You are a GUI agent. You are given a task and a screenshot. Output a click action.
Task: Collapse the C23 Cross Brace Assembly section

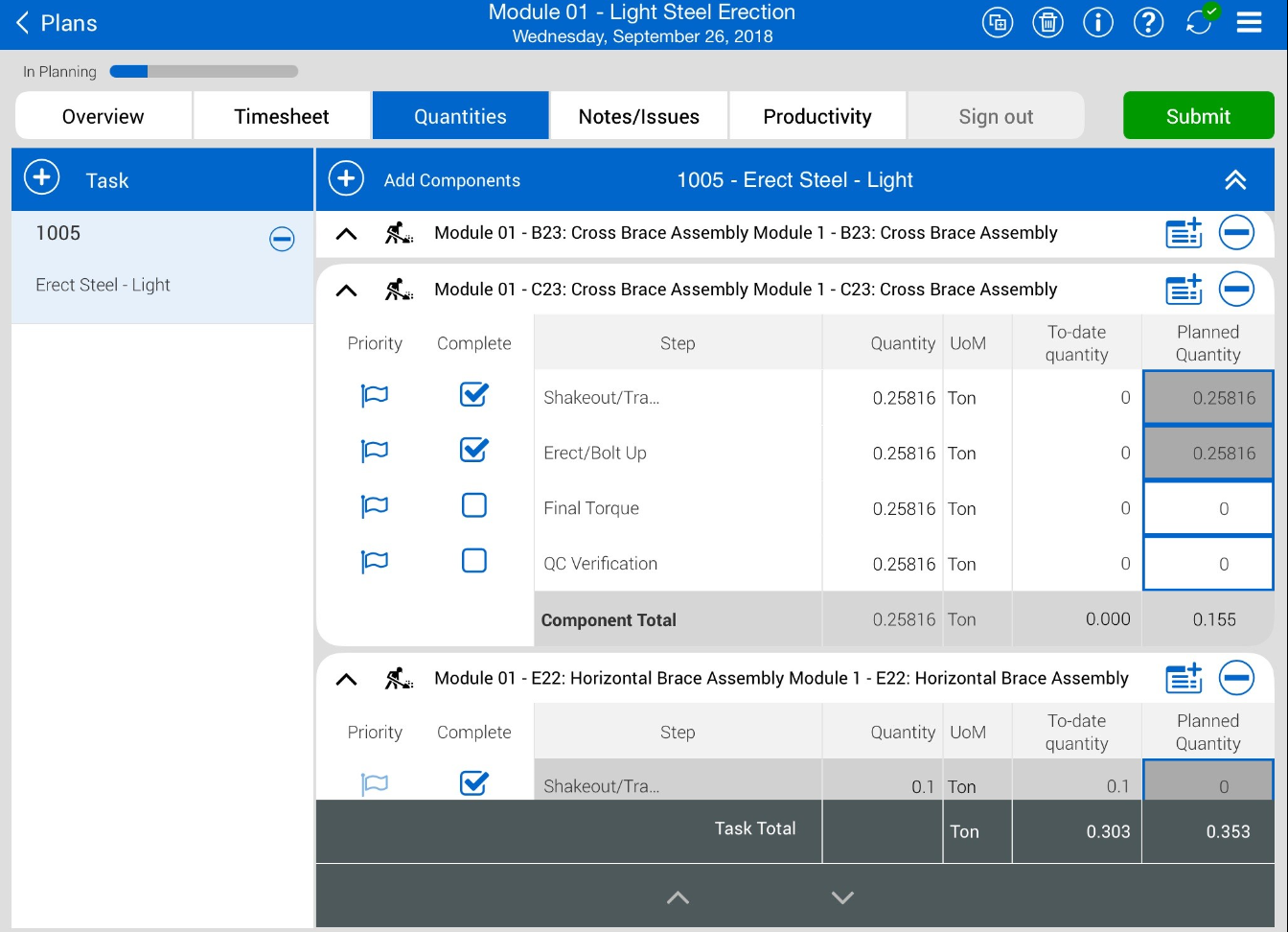click(x=347, y=290)
